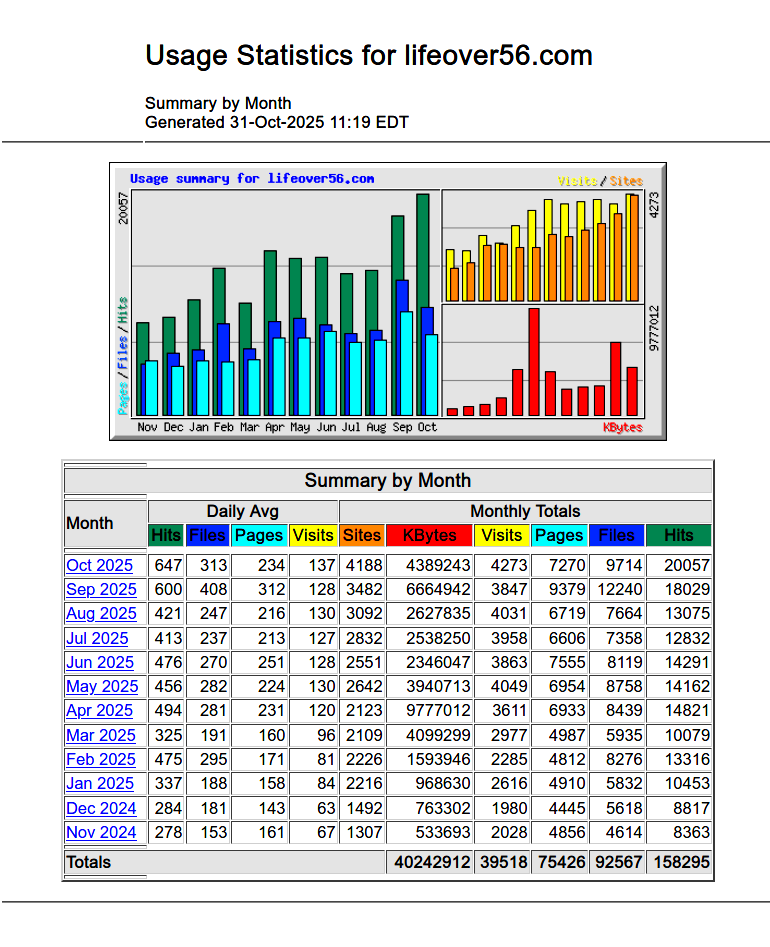Select the Feb 2025 month link
This screenshot has width=770, height=947.
tap(100, 759)
